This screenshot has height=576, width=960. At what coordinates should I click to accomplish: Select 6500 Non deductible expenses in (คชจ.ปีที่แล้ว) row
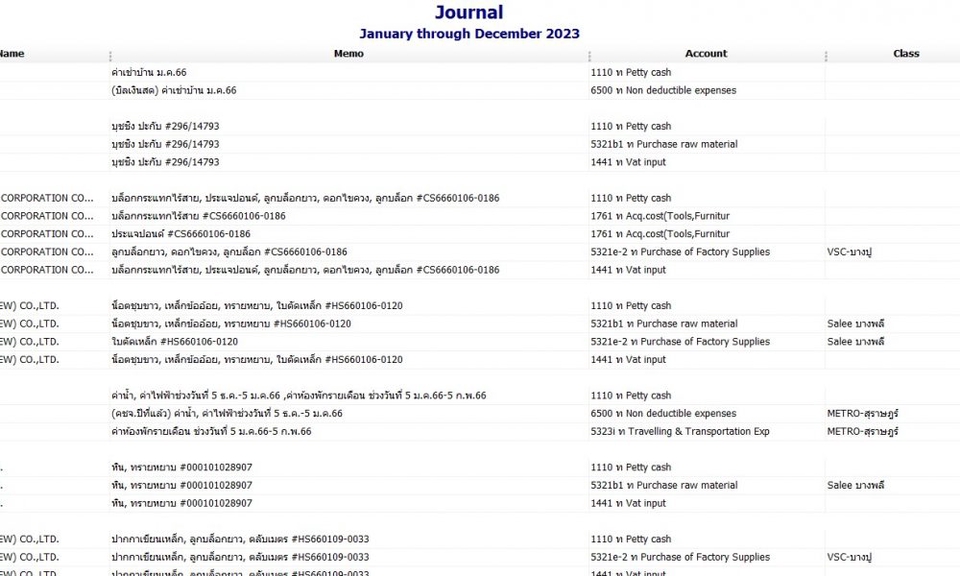click(x=663, y=414)
